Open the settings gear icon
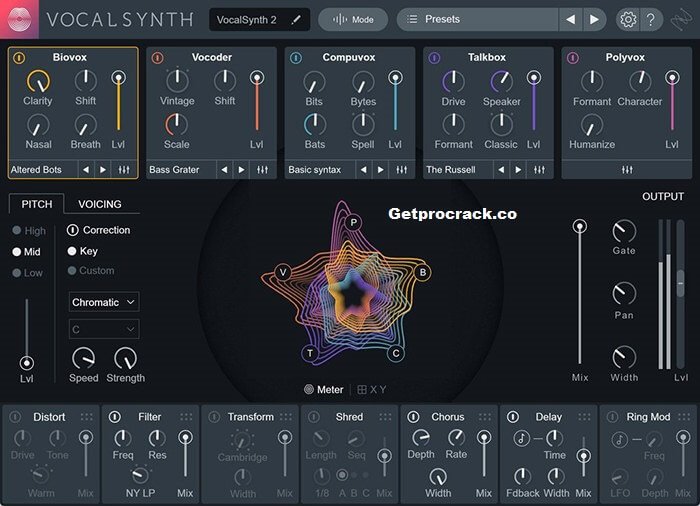Image resolution: width=700 pixels, height=506 pixels. click(x=627, y=19)
